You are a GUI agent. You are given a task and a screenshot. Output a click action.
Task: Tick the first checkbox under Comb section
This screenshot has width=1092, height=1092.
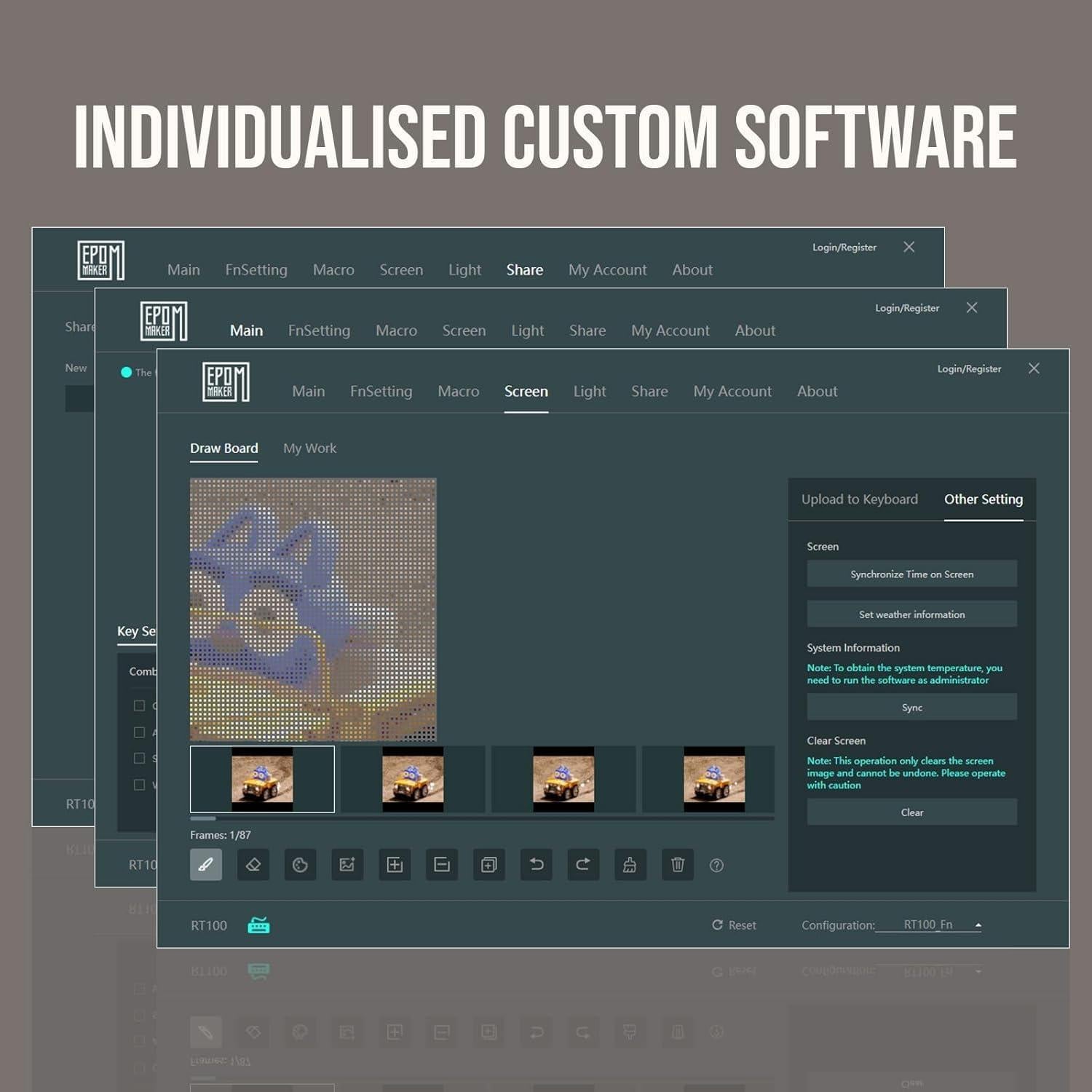[x=139, y=705]
